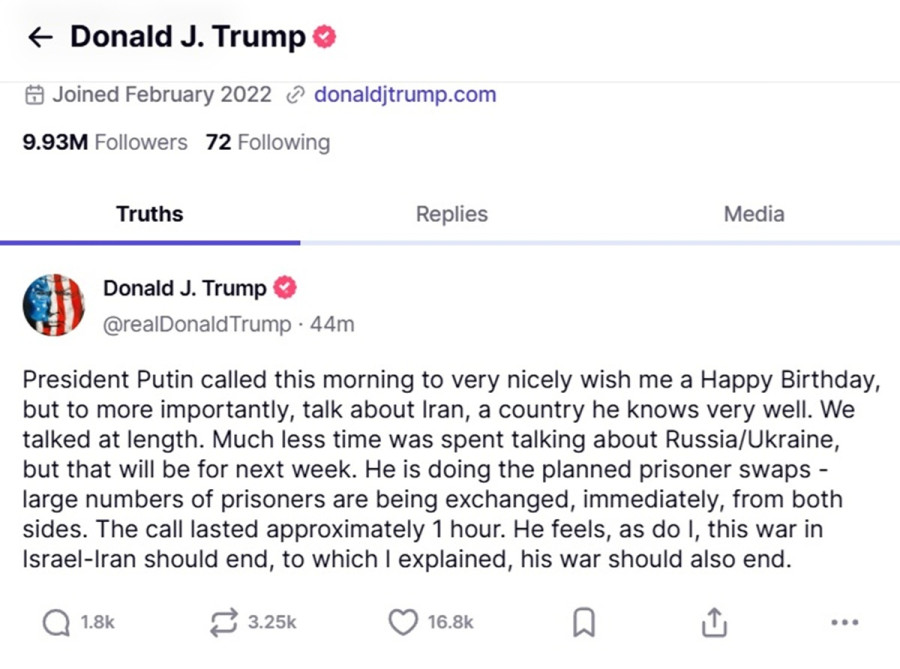
Task: Share Trump's post via the share icon
Action: 714,621
